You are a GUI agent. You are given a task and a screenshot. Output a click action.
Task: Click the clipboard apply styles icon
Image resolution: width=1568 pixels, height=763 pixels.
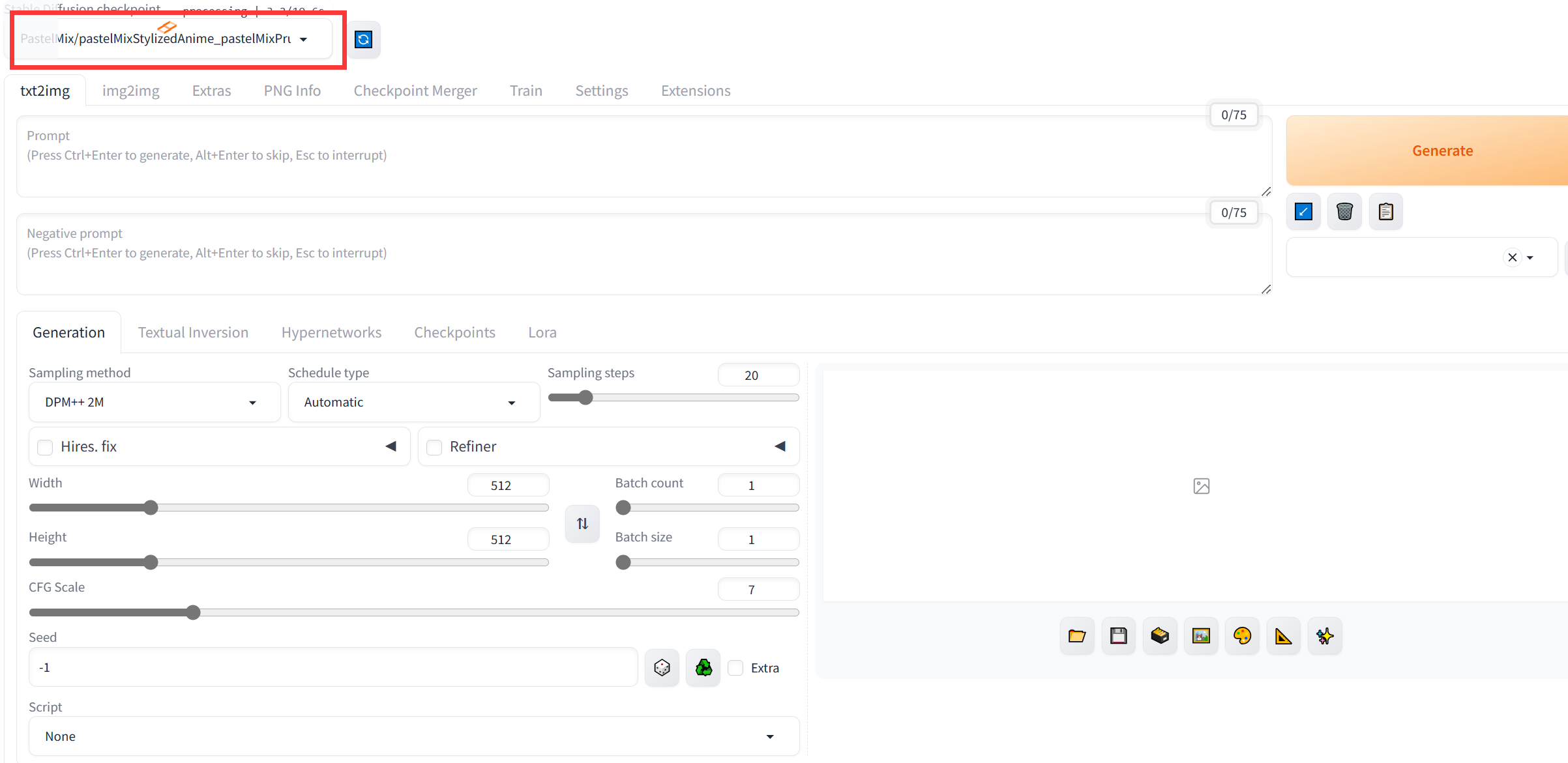click(1385, 212)
